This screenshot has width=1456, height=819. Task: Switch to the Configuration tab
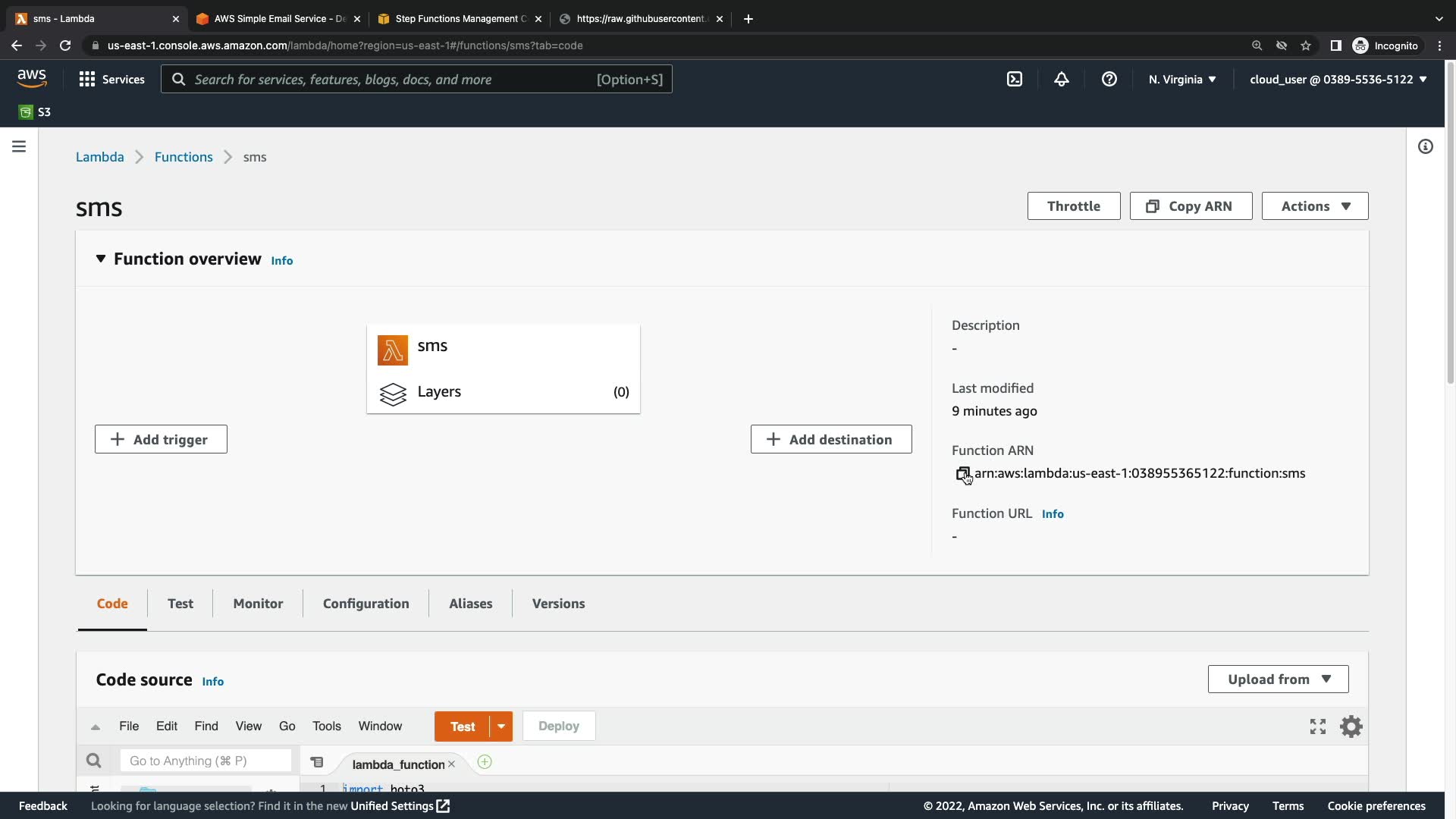point(366,604)
